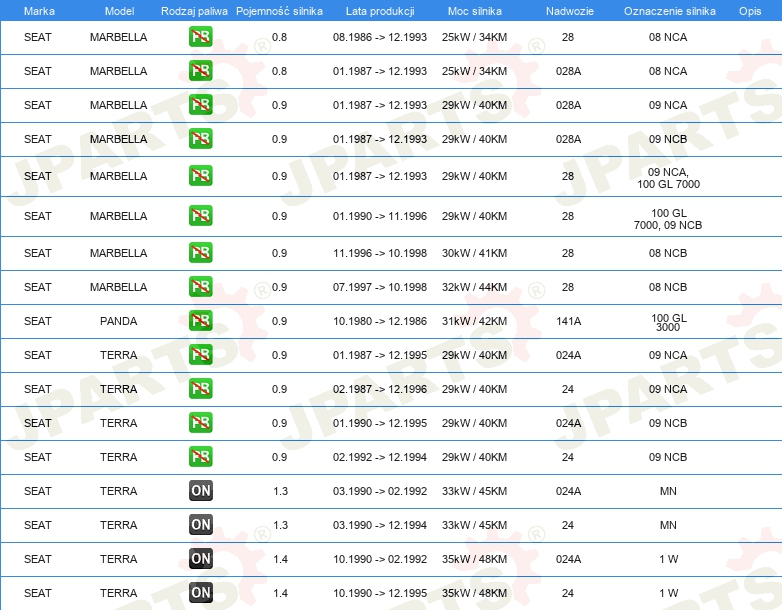Select 1.4 displacement in the 10.1990 -> 12.1995 row

click(280, 593)
